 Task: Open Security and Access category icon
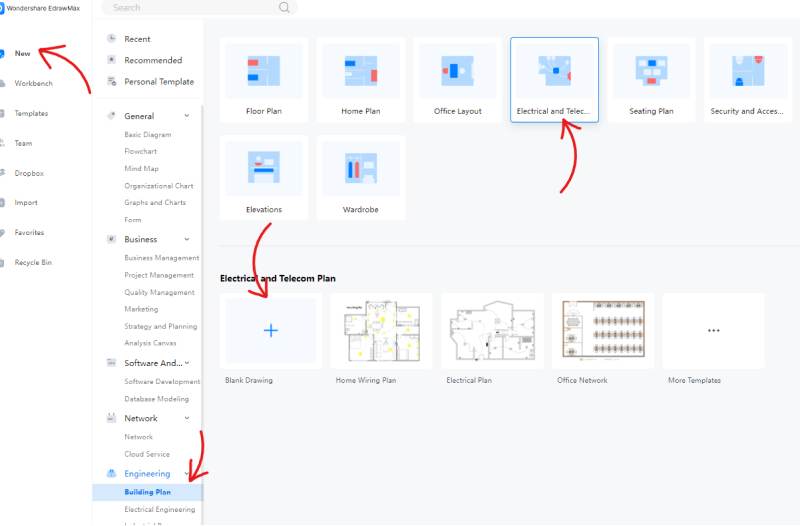pos(748,71)
